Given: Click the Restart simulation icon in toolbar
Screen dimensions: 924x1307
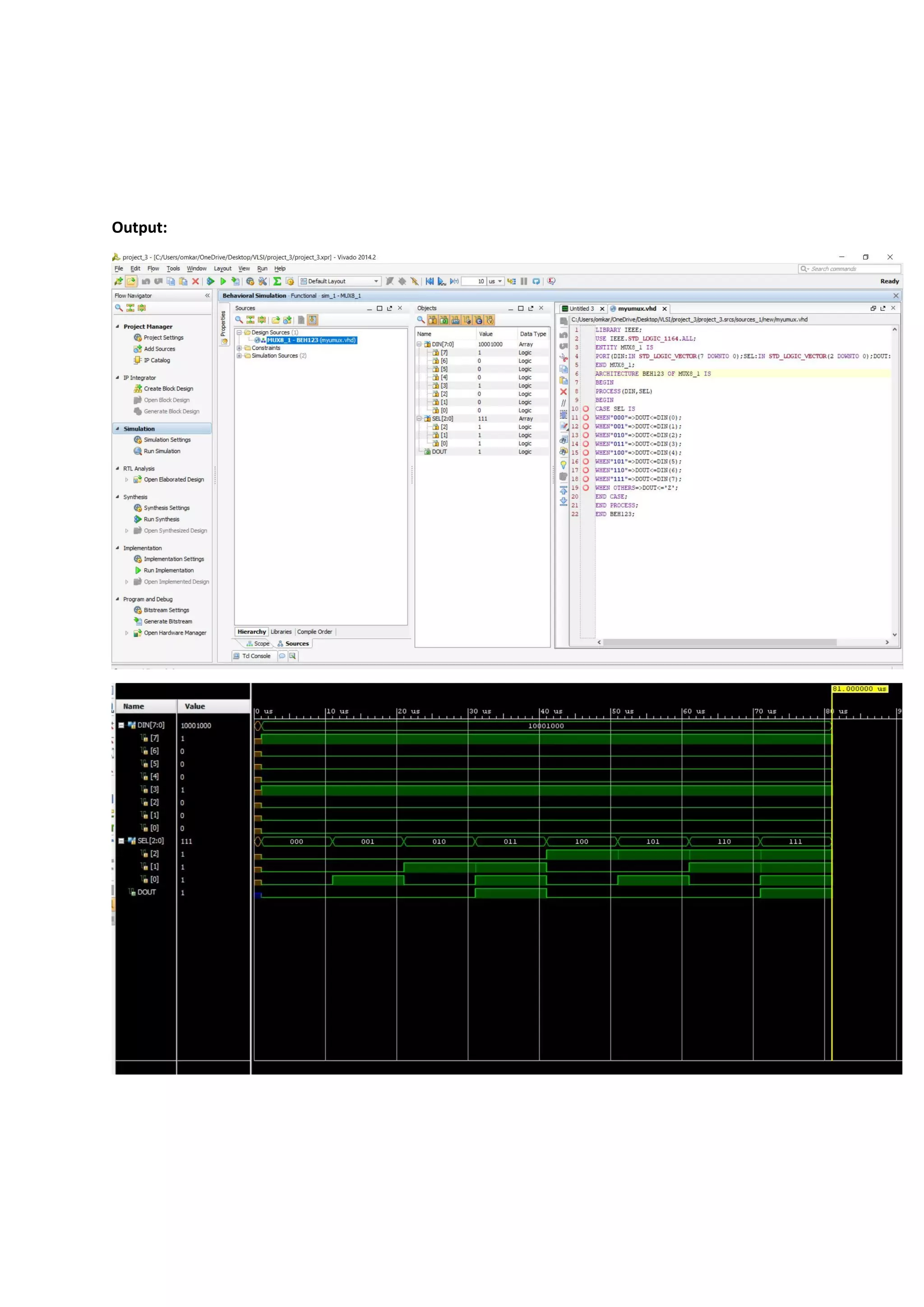Looking at the screenshot, I should coord(430,281).
